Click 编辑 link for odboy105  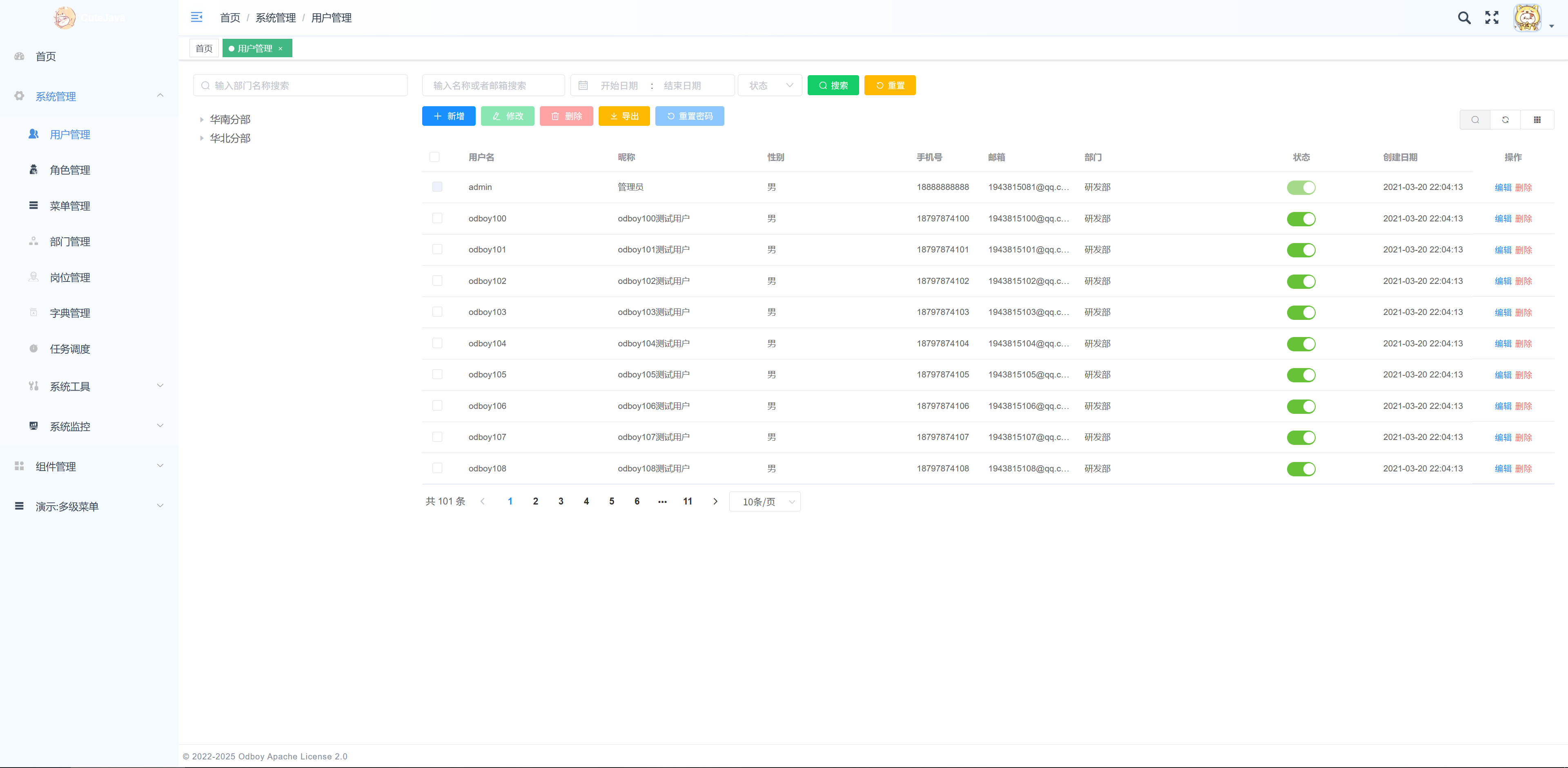1503,375
